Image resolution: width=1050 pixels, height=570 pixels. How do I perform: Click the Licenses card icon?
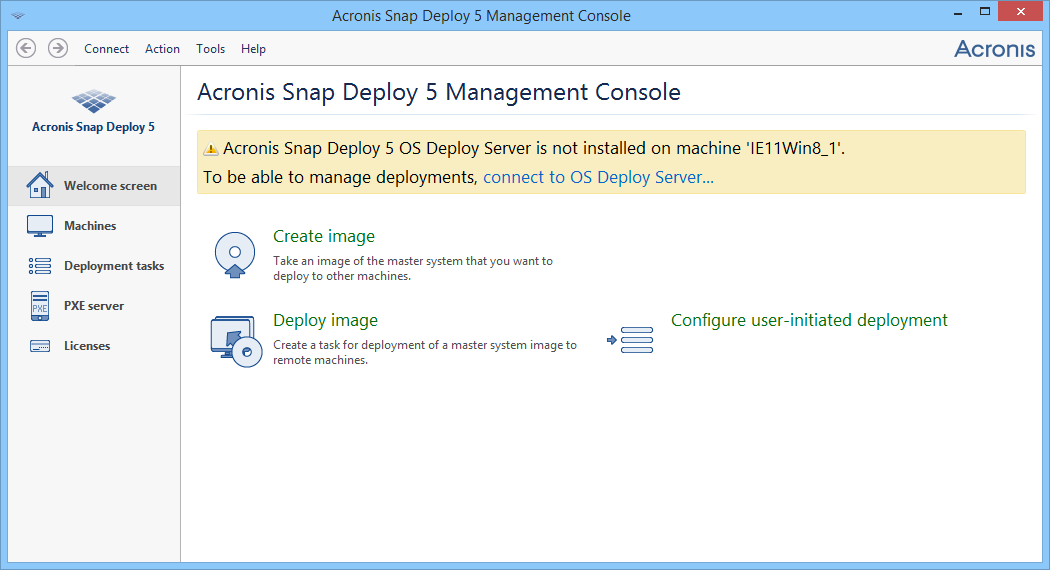(40, 346)
